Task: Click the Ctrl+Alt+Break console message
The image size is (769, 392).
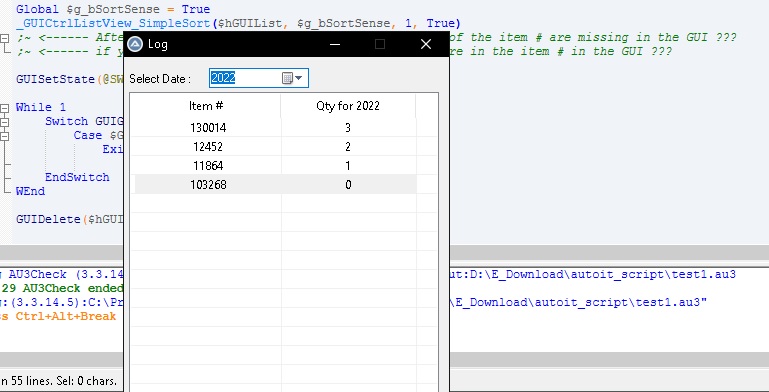Action: [59, 316]
